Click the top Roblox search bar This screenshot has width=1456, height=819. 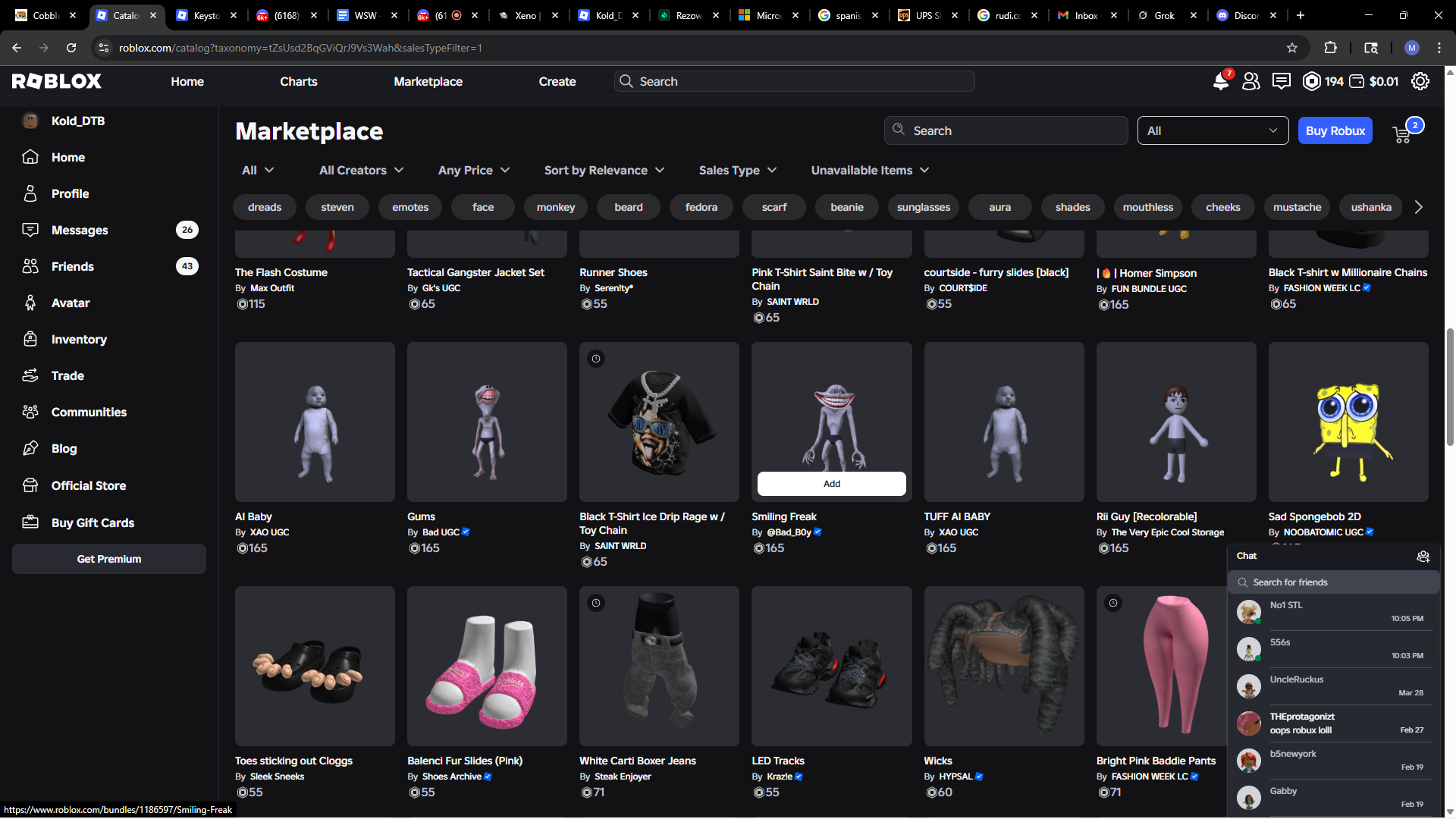pos(794,81)
